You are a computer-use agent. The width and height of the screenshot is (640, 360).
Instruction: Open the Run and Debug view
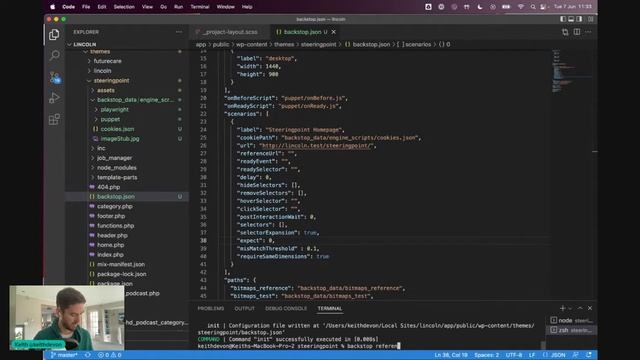54,98
